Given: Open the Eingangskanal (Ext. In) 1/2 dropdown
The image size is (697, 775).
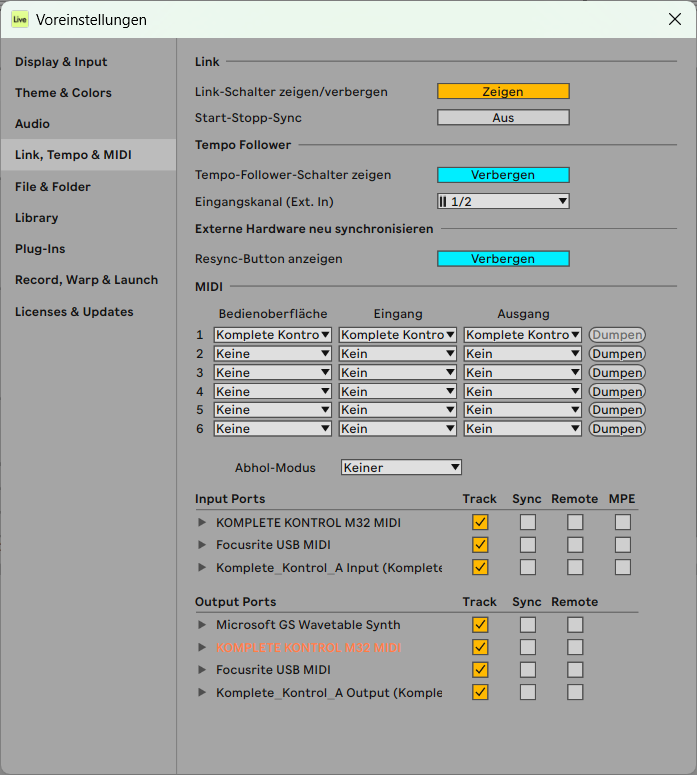Looking at the screenshot, I should coord(503,202).
